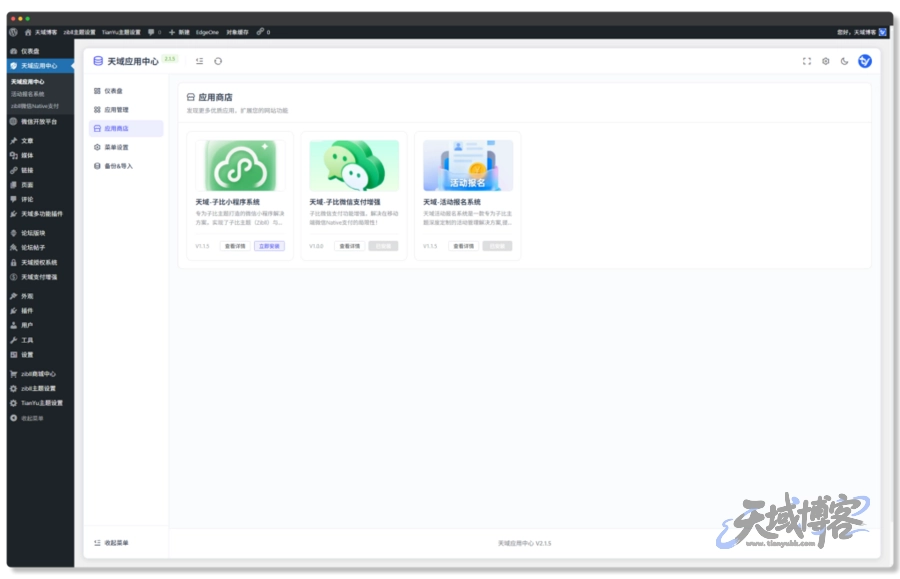Open 媒体 (media) in sidebar
The image size is (900, 579).
click(40, 156)
